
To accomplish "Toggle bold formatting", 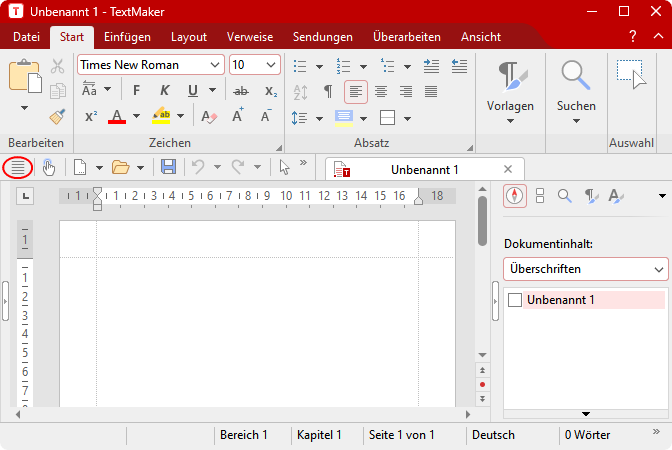I will [x=138, y=91].
